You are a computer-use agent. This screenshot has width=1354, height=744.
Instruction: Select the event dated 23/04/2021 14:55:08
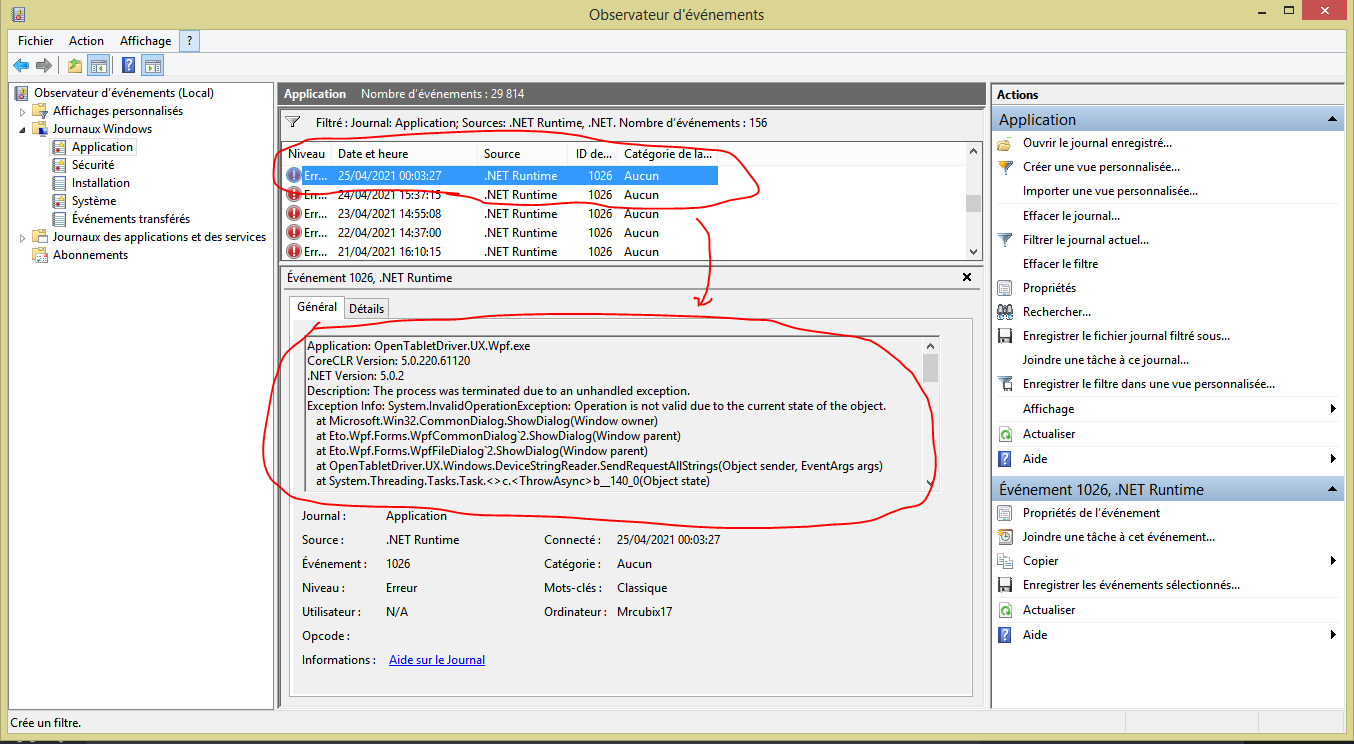pos(500,214)
